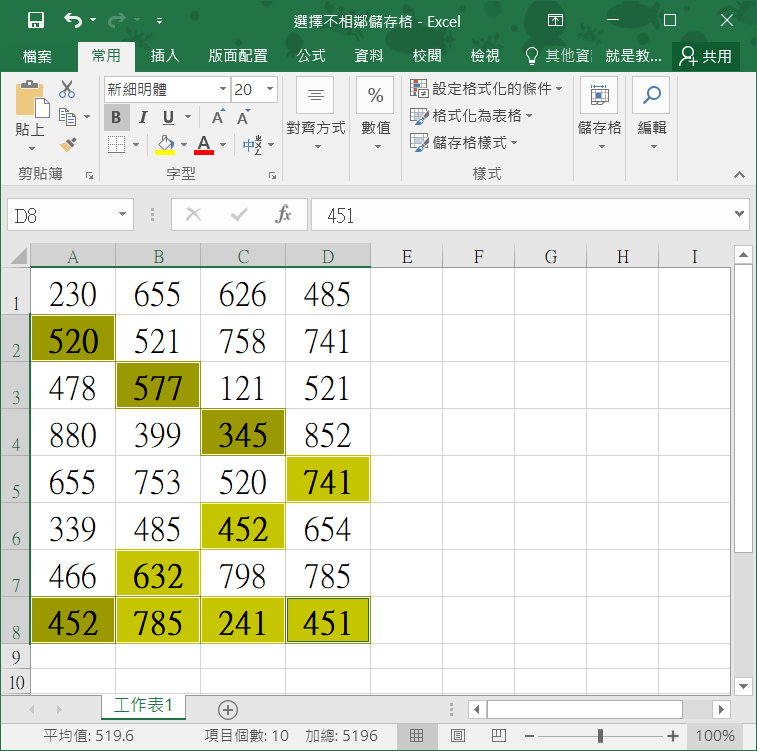Click the red font color icon

tap(204, 145)
